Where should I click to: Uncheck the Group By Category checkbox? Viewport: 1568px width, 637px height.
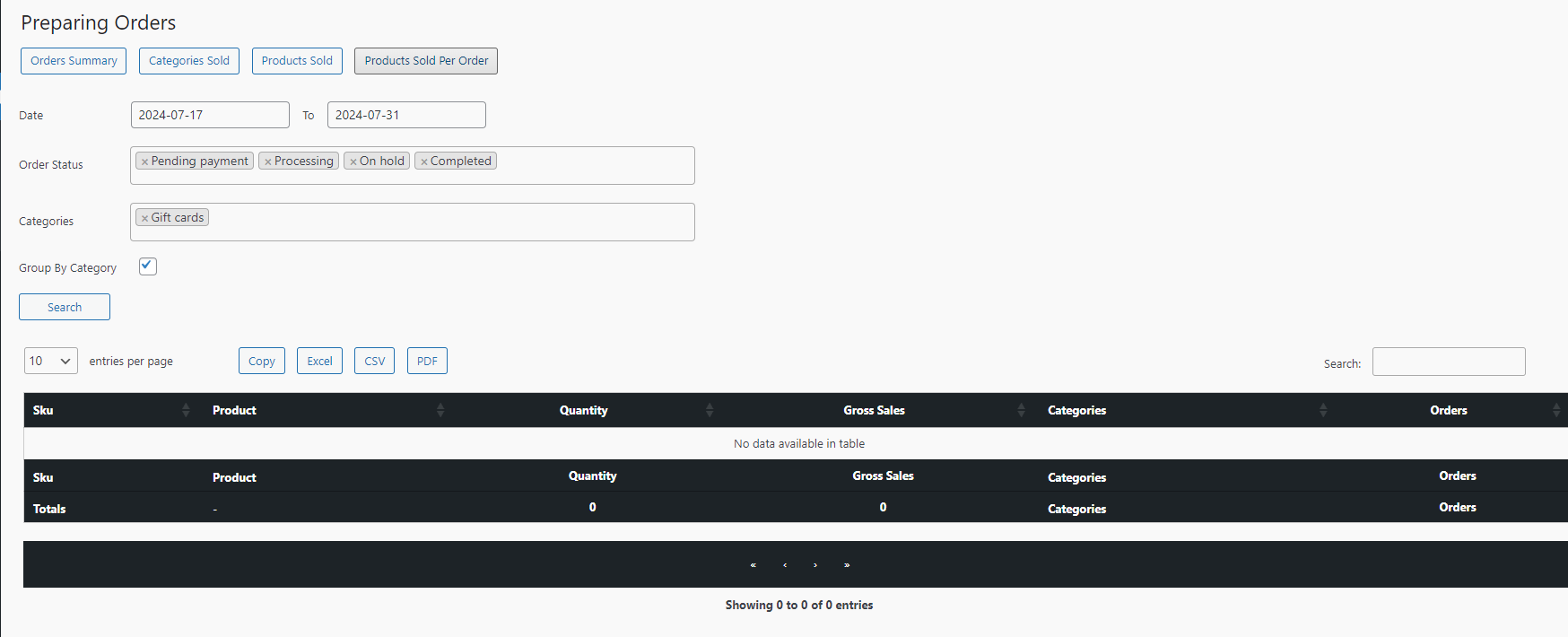(x=148, y=266)
